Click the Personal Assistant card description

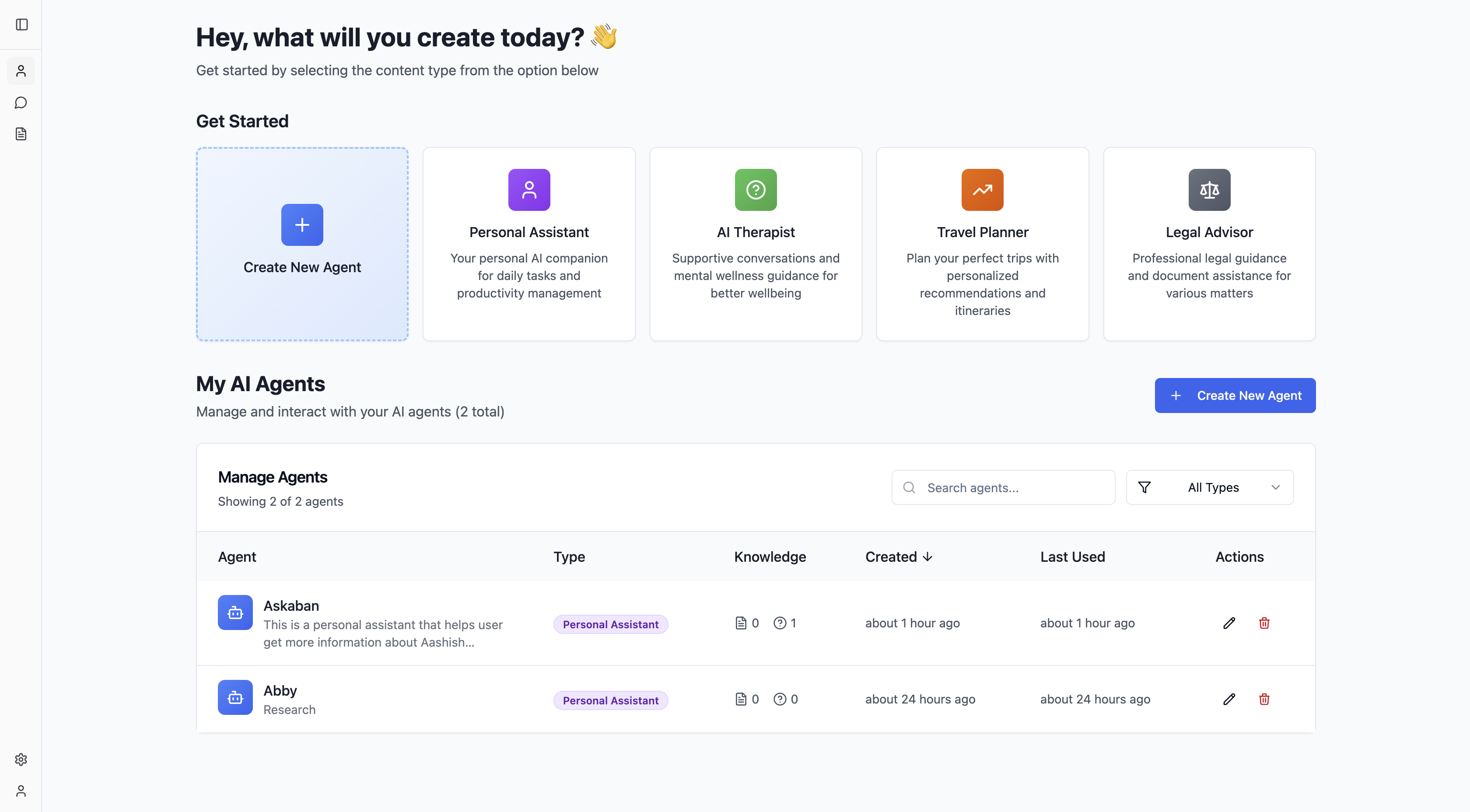(529, 276)
